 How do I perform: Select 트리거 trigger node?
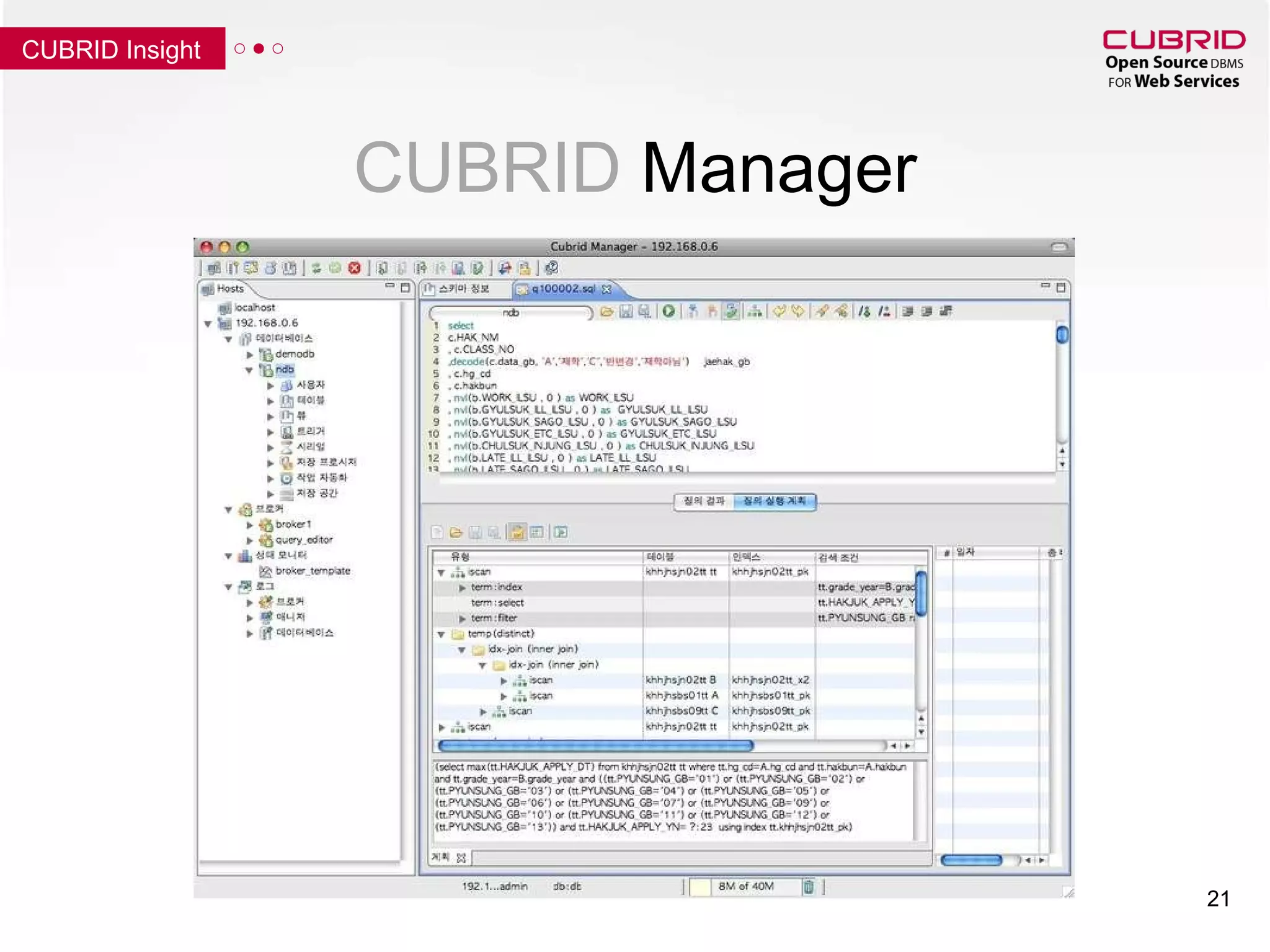click(x=303, y=431)
